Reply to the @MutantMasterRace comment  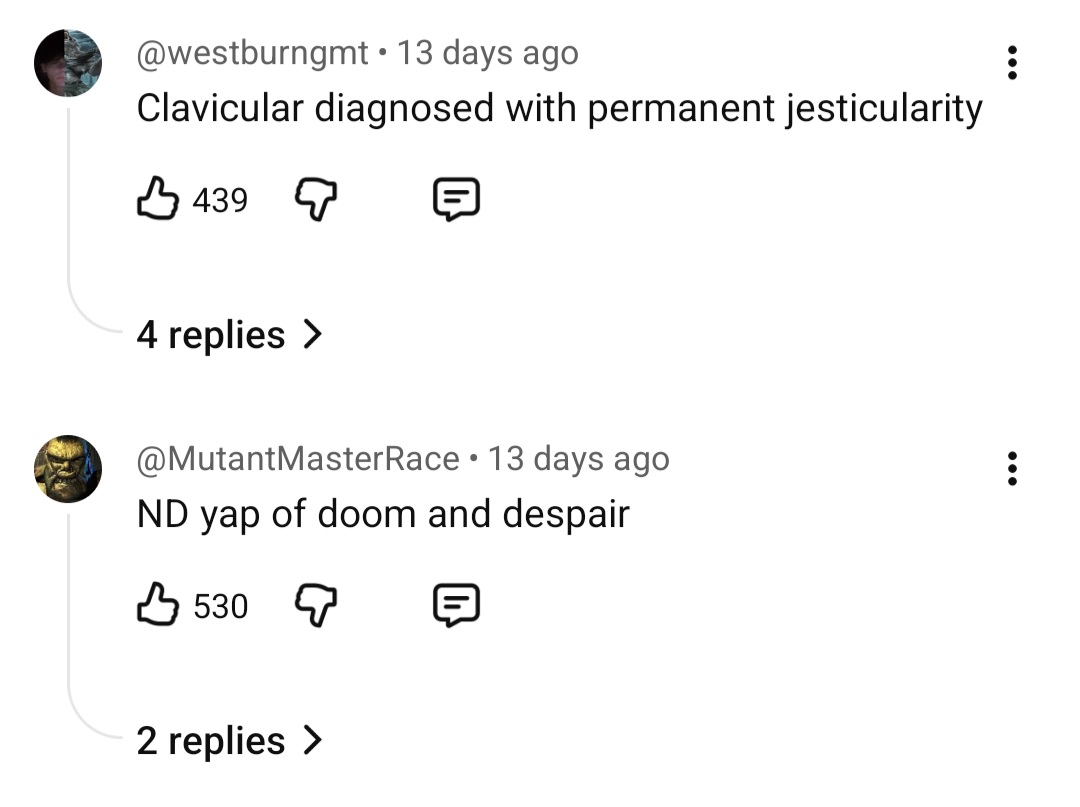[456, 606]
